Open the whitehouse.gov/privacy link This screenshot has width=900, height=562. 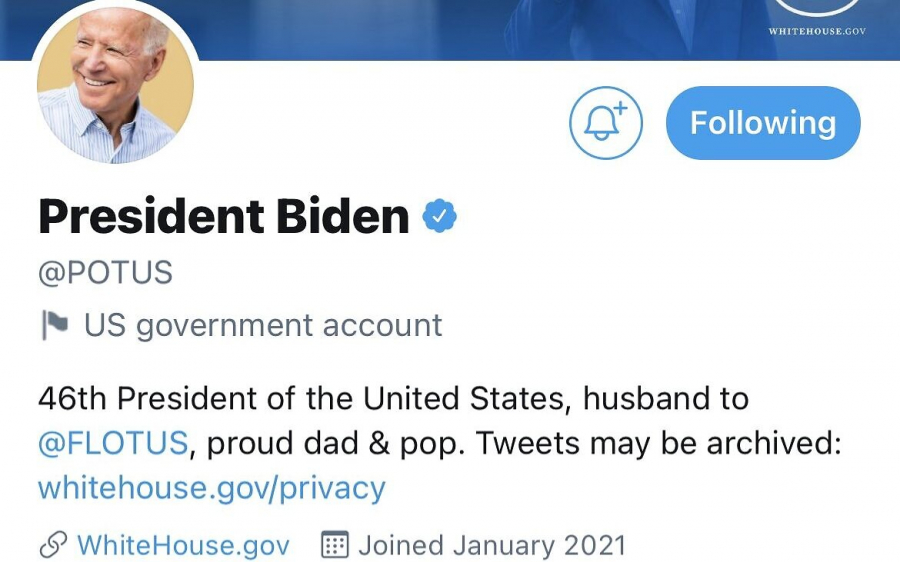pyautogui.click(x=211, y=488)
